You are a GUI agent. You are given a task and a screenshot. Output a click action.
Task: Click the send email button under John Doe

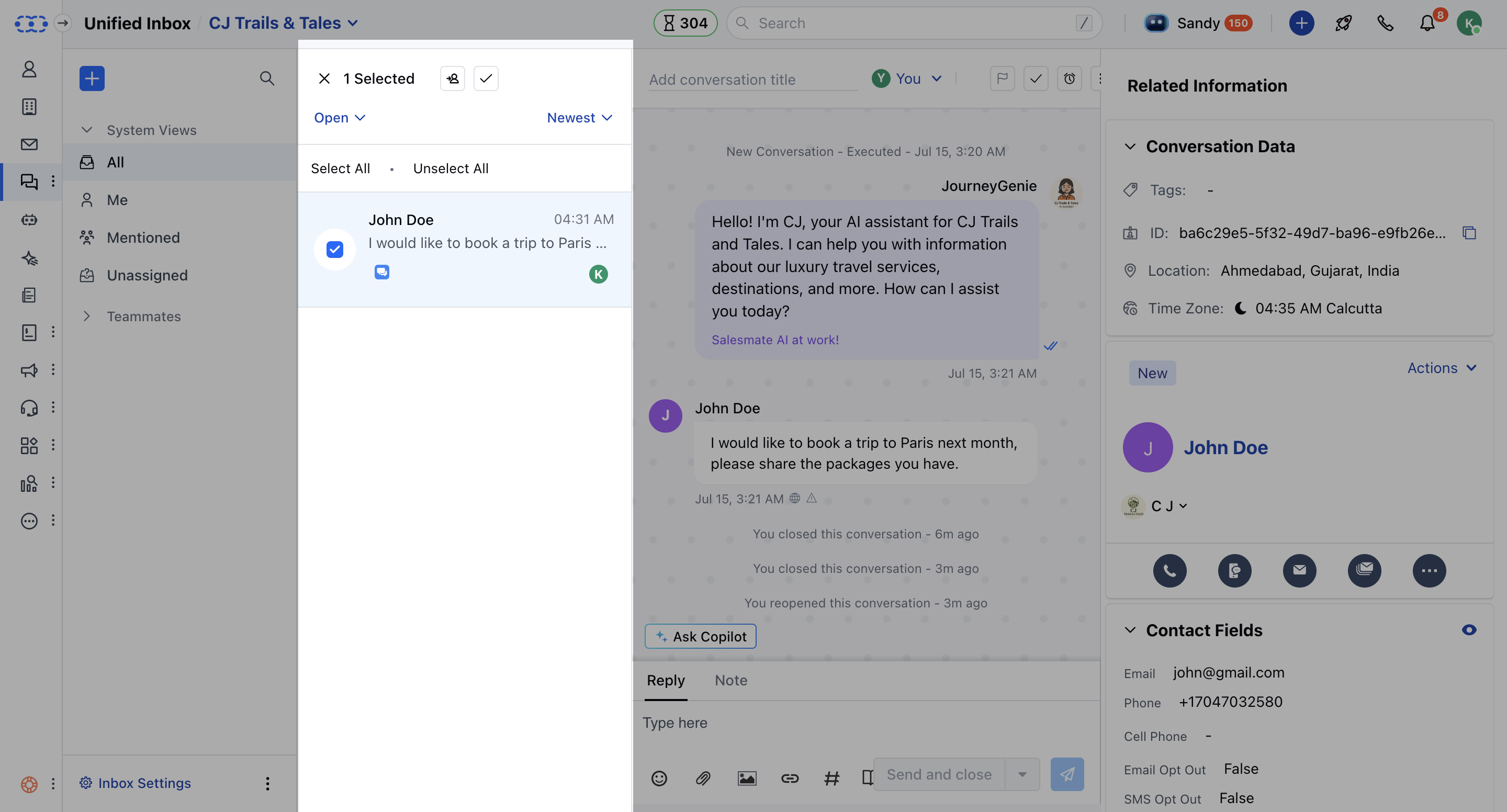1299,570
